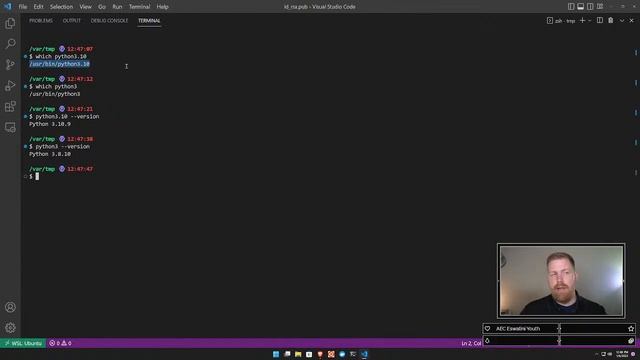Switch to the Problems tab
The width and height of the screenshot is (640, 360).
41,20
